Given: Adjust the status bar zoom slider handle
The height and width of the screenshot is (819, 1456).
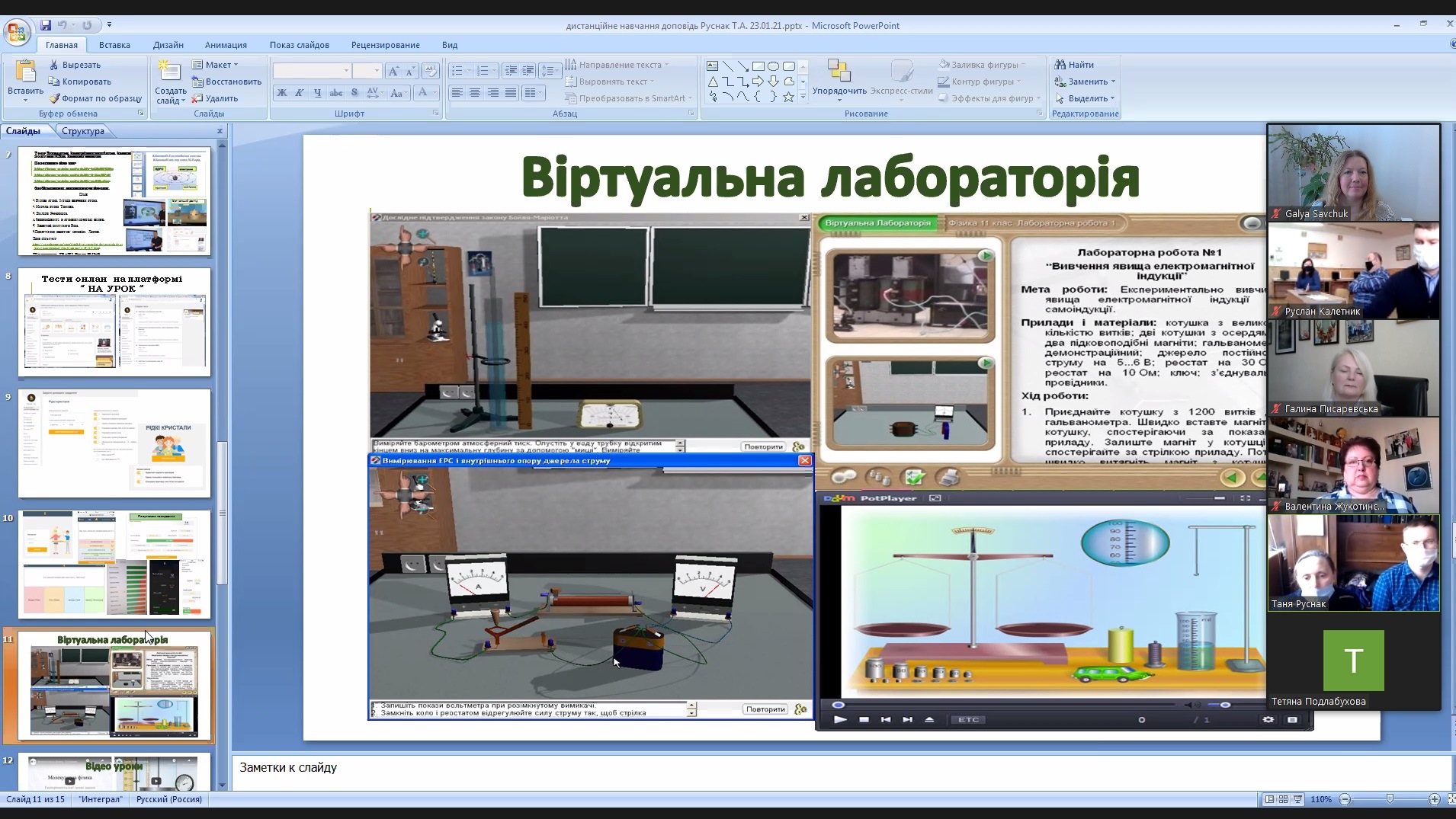Looking at the screenshot, I should point(1390,799).
